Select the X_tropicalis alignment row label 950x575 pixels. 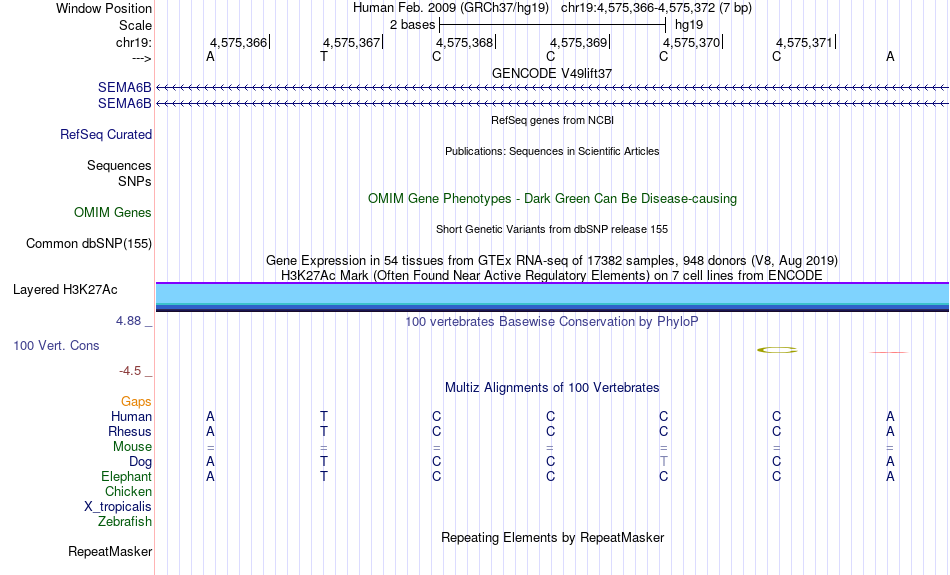(118, 507)
